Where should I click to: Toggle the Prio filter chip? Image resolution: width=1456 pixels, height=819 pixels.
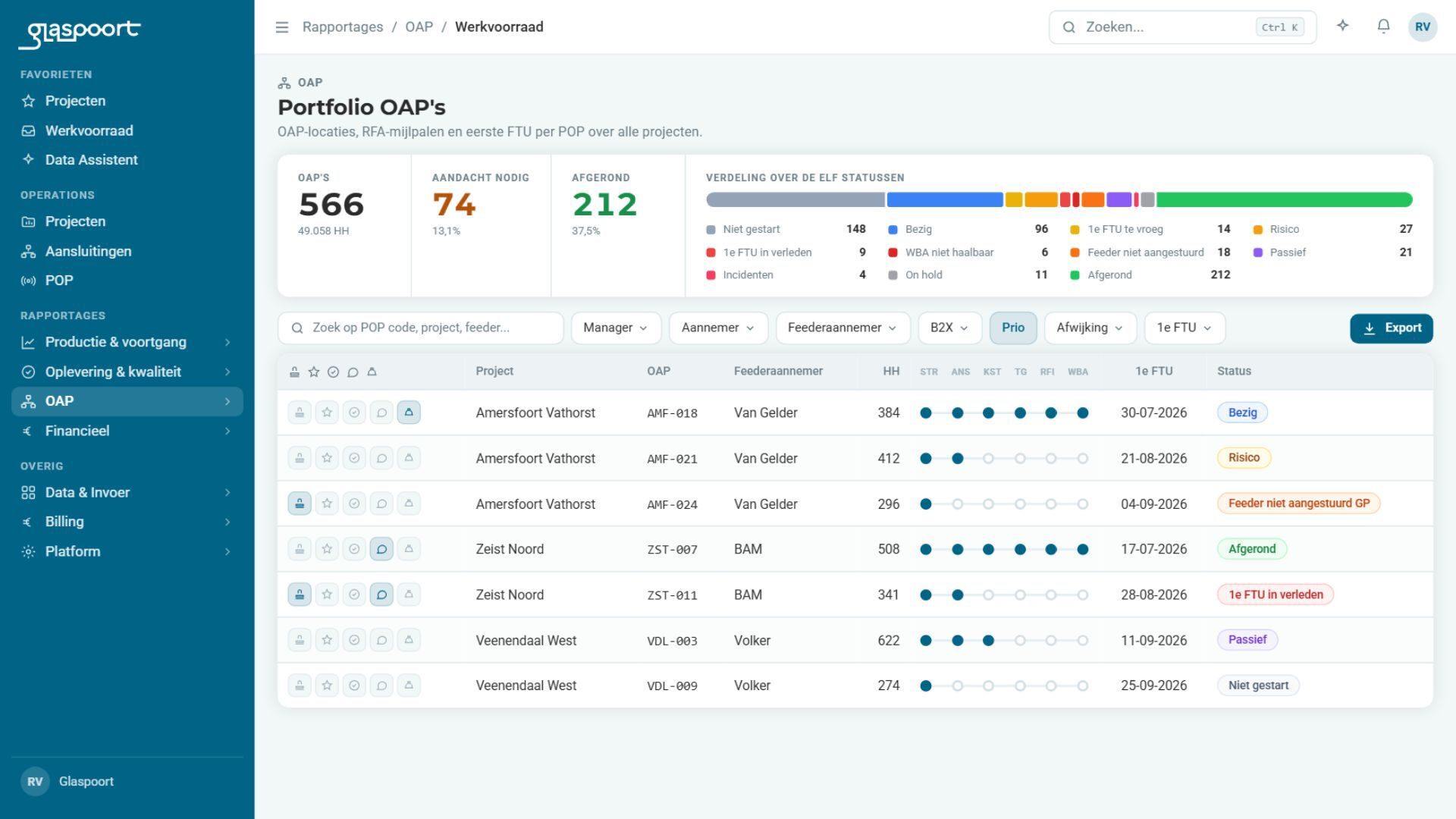point(1013,328)
